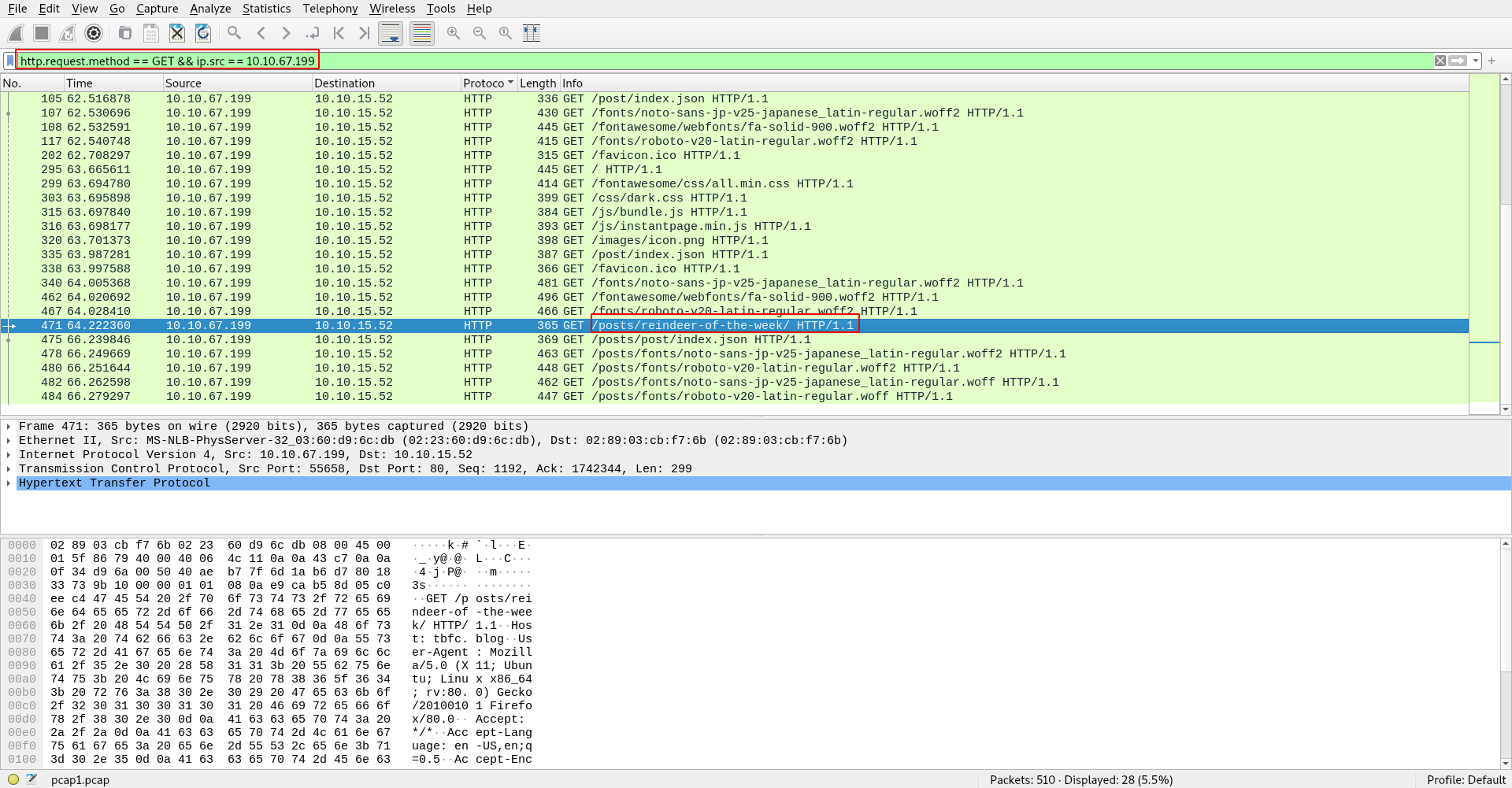Screen dimensions: 1512x788
Task: Click the capture options gear icon
Action: (94, 33)
